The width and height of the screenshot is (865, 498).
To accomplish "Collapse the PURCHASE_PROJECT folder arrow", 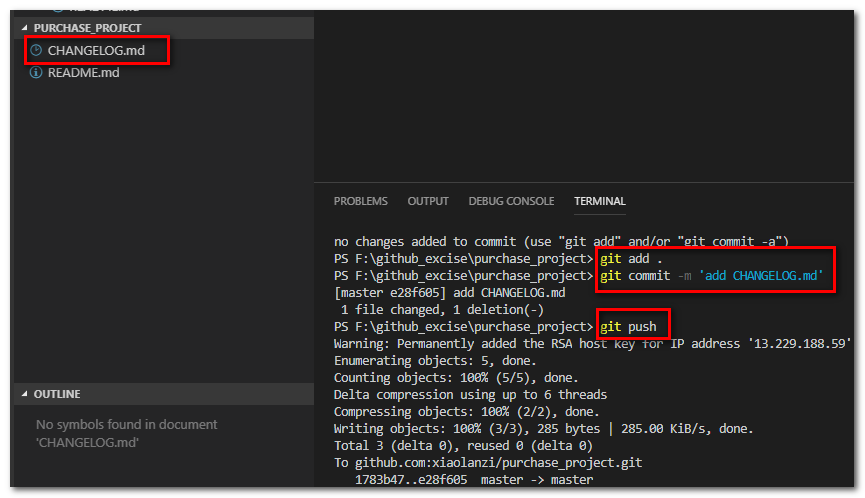I will (24, 28).
